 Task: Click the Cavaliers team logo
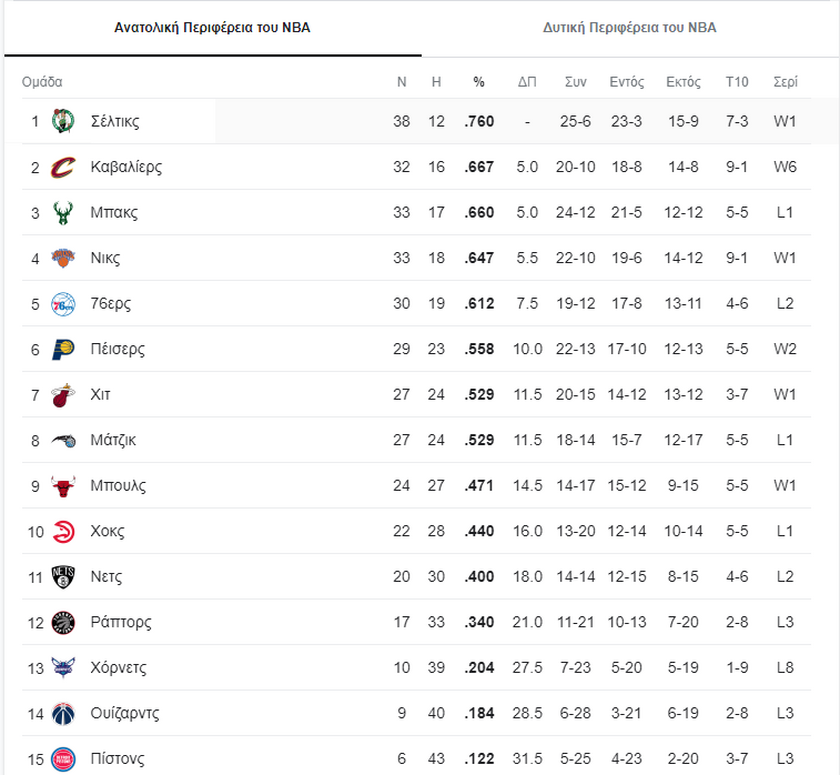click(63, 167)
